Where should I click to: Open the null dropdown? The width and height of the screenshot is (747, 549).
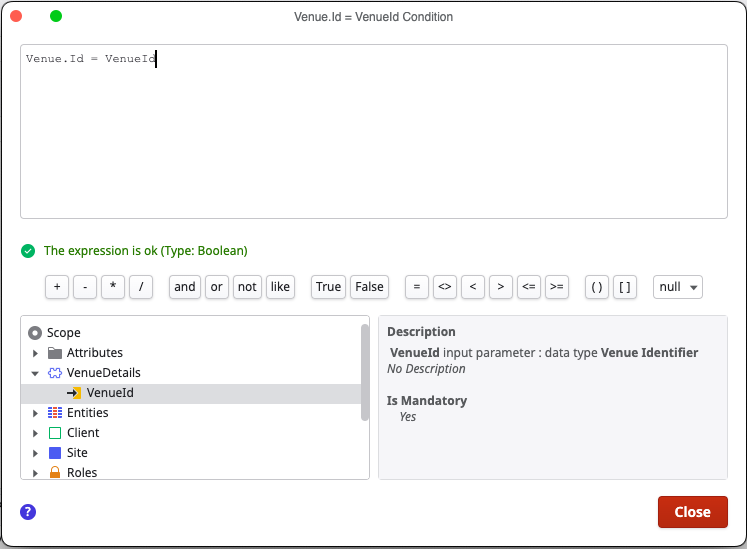pyautogui.click(x=677, y=287)
